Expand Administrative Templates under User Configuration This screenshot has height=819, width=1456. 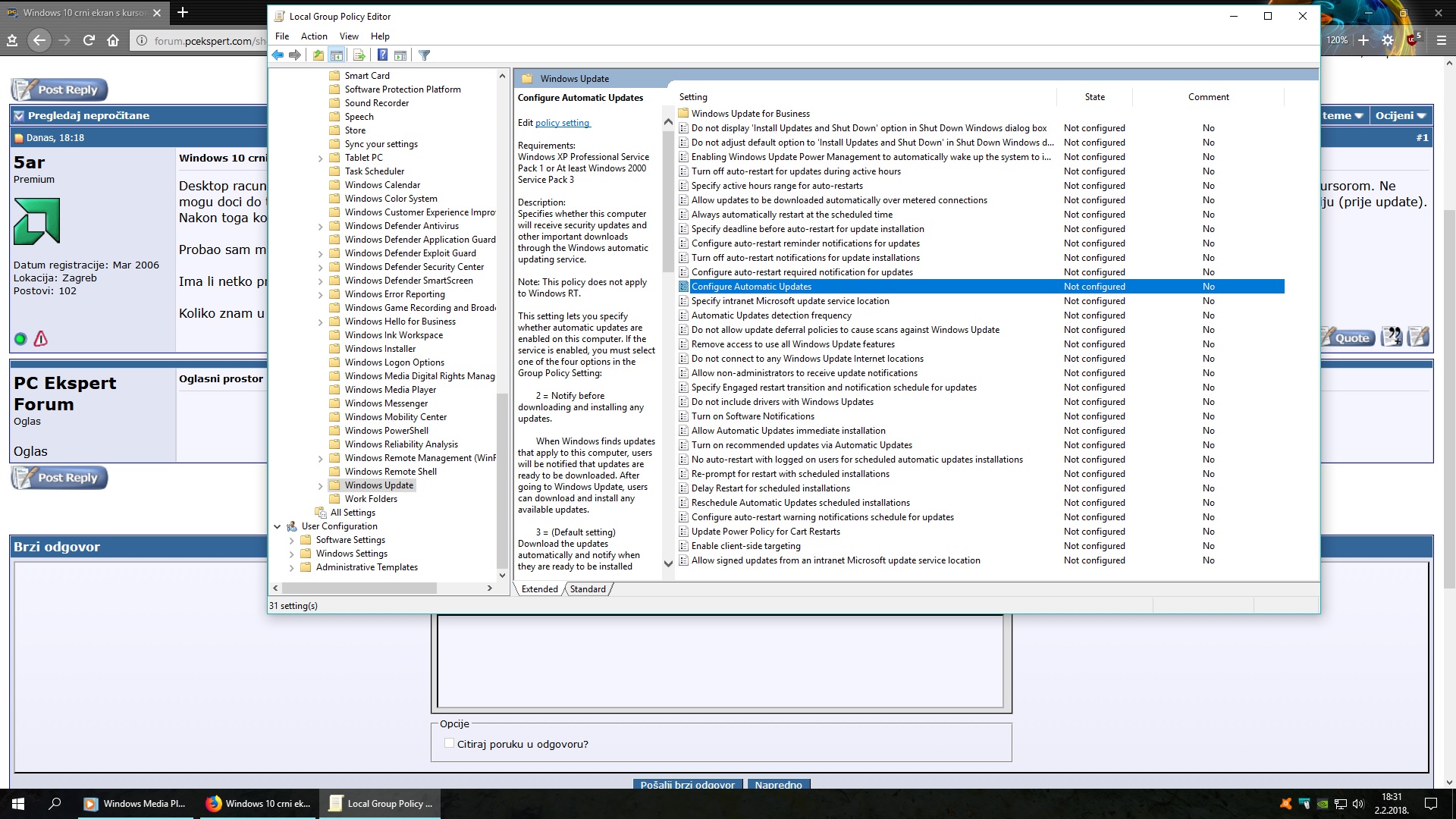click(292, 567)
